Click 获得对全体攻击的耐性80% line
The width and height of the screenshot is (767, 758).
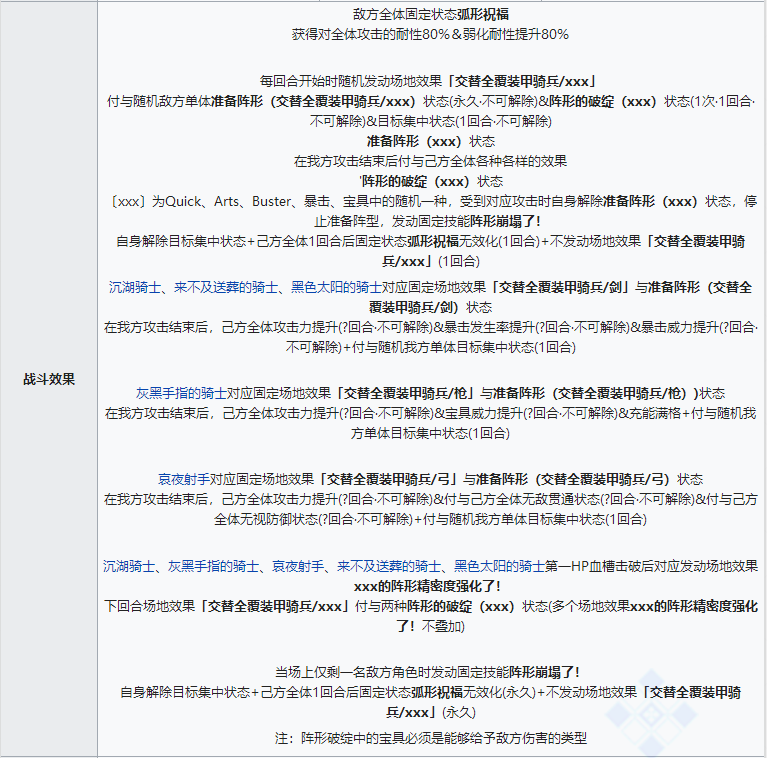point(430,34)
